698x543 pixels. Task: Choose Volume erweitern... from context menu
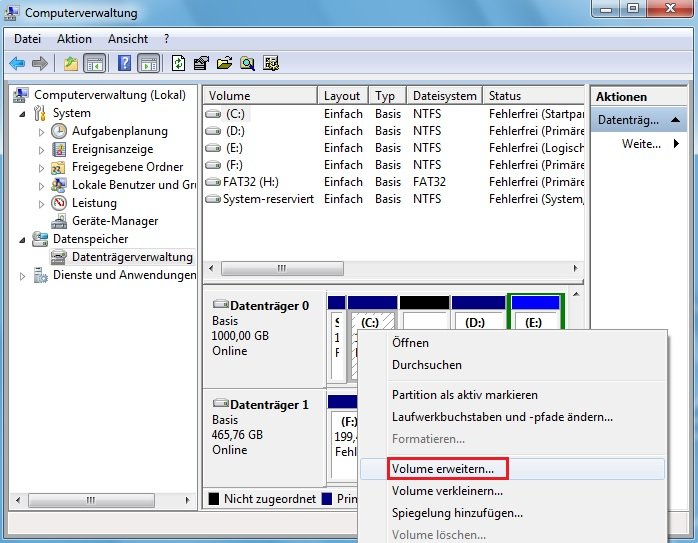pos(512,469)
